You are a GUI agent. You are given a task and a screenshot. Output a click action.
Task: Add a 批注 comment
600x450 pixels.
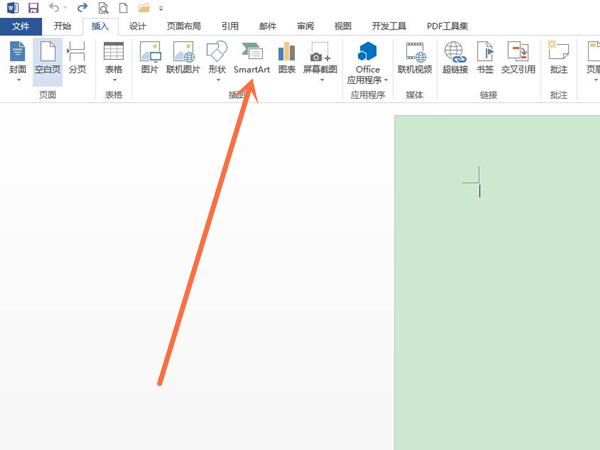(558, 58)
